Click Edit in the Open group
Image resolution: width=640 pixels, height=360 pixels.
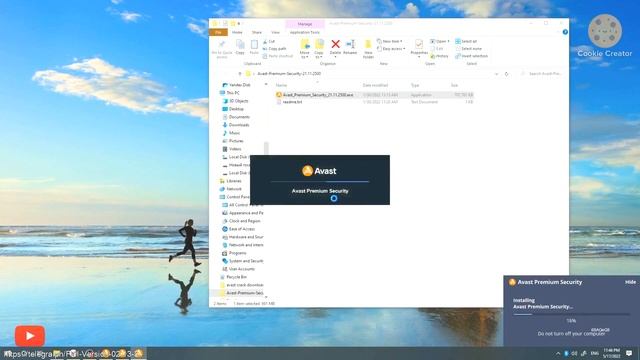437,49
